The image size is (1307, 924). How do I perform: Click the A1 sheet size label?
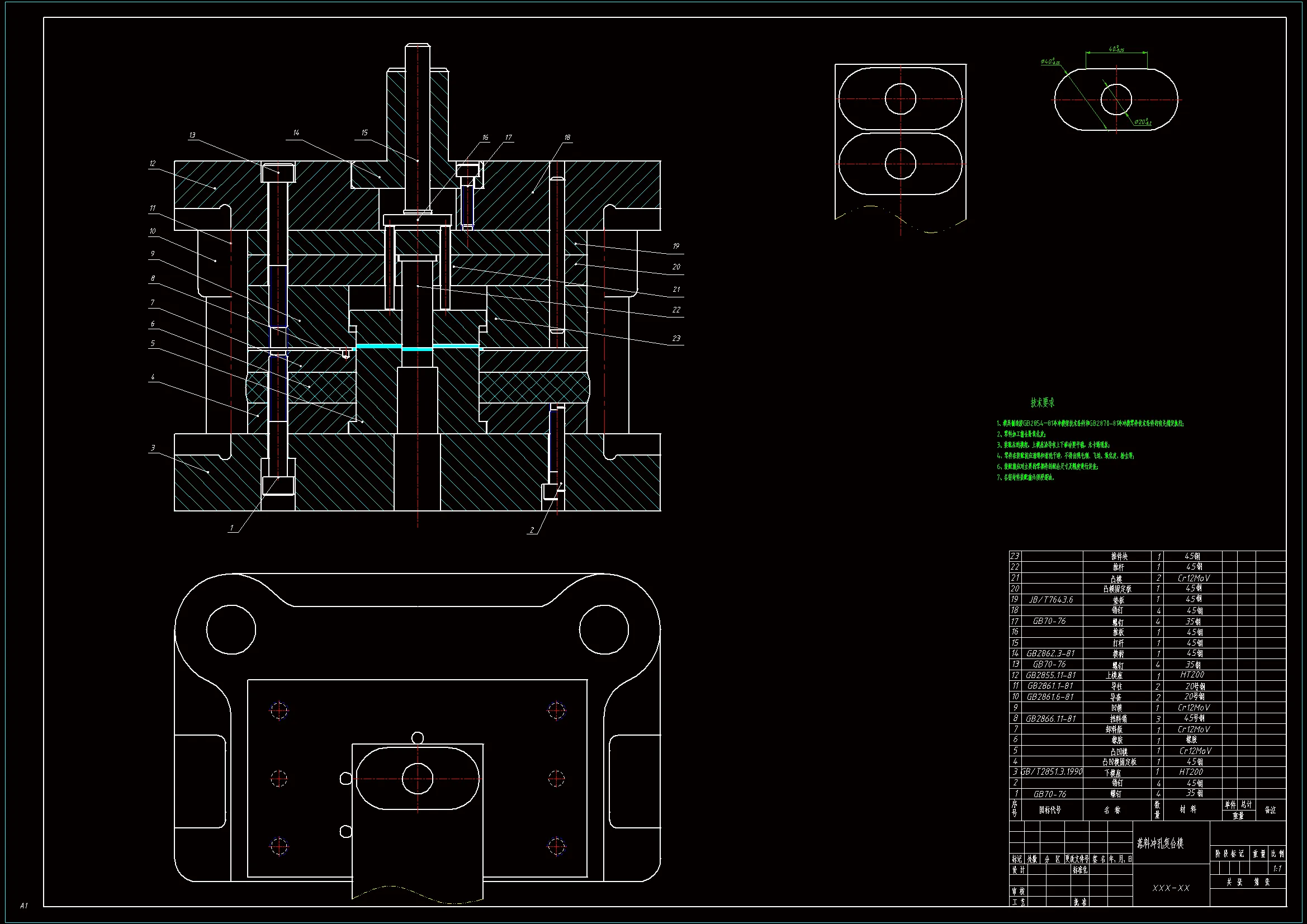click(x=23, y=906)
